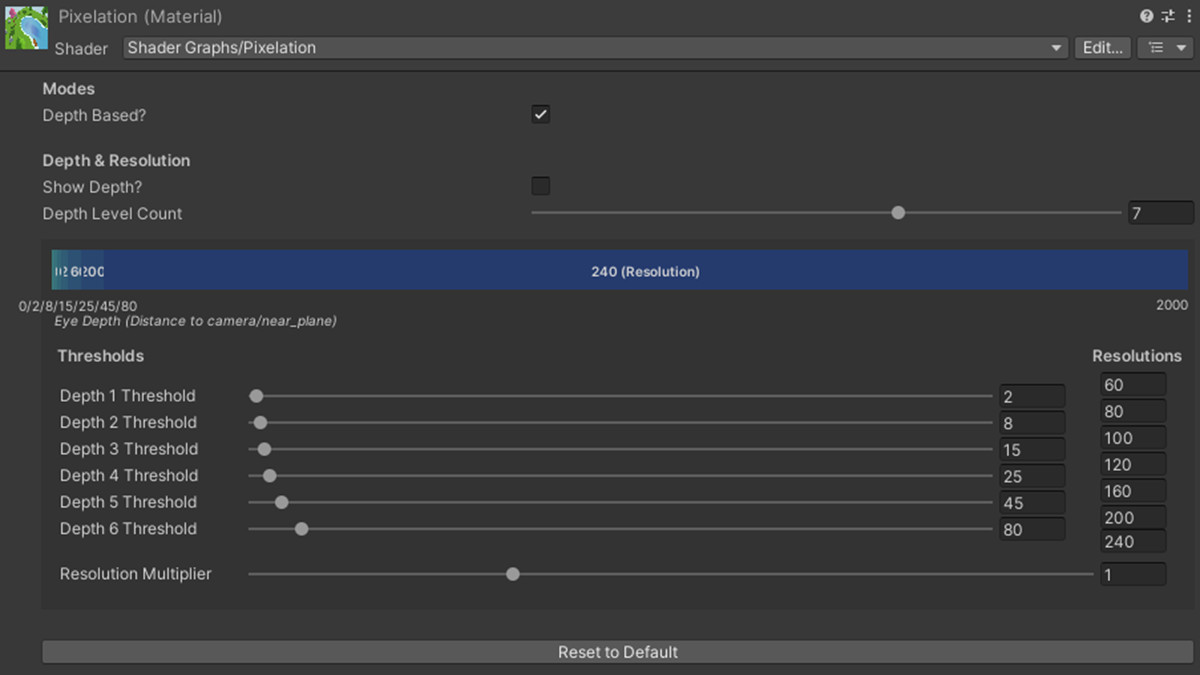Click the 240 resolution value field
This screenshot has height=675, width=1200.
(1132, 541)
